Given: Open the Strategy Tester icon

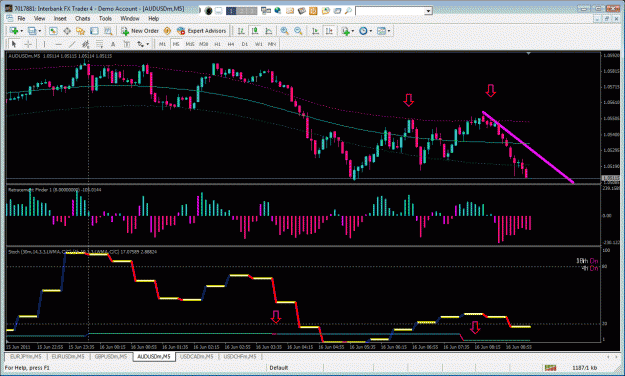Looking at the screenshot, I should [108, 31].
